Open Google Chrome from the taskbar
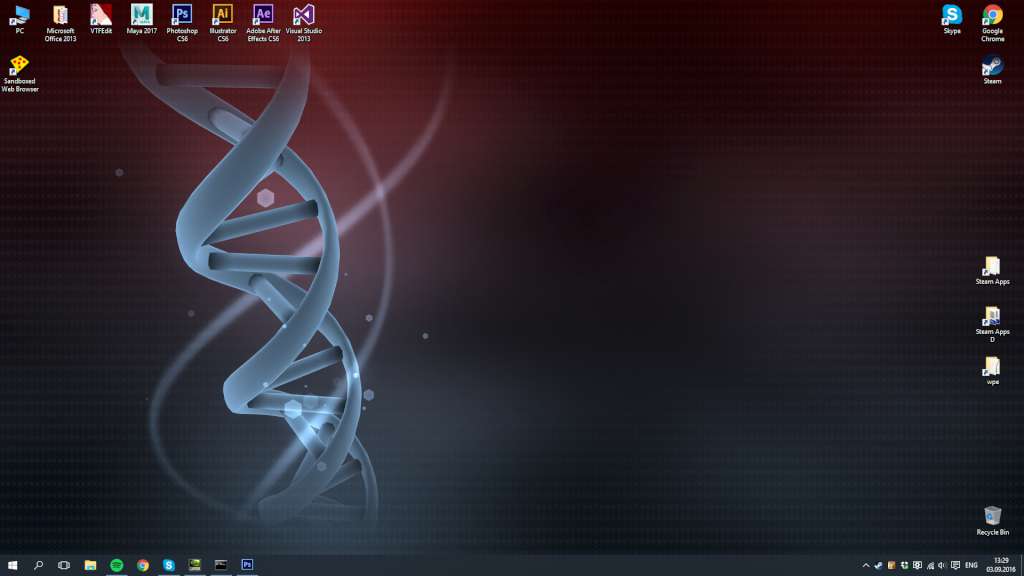 [142, 565]
